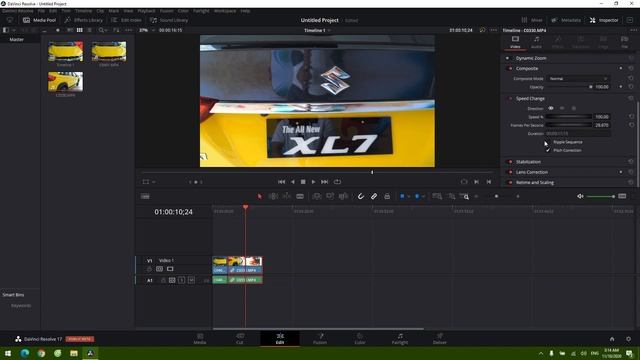Image resolution: width=640 pixels, height=360 pixels.
Task: Switch media pool to list view
Action: pos(89,30)
